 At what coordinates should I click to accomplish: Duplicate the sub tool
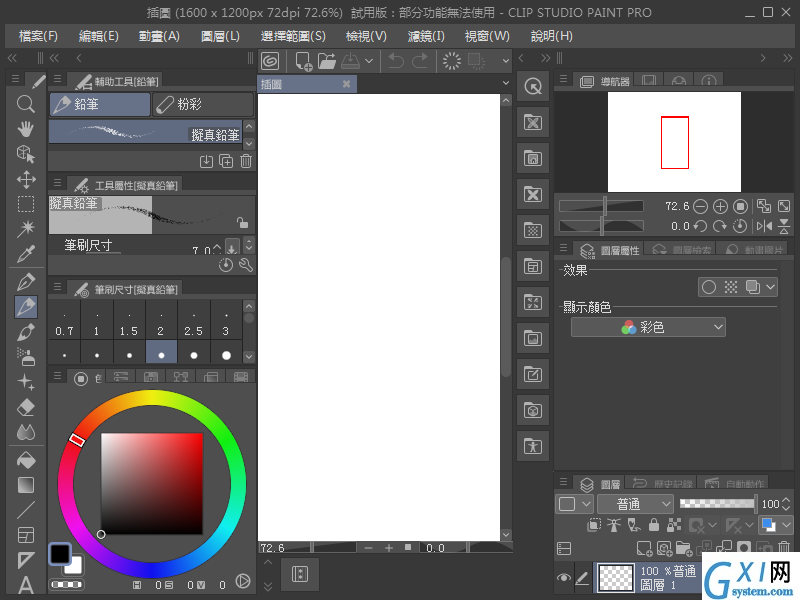(226, 161)
